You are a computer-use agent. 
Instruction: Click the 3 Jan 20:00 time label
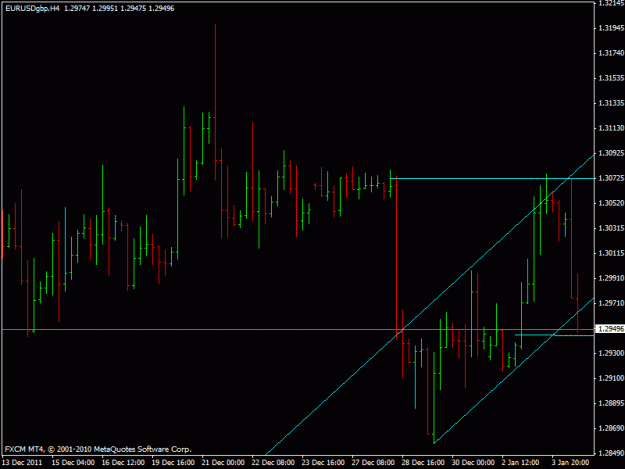click(x=571, y=463)
